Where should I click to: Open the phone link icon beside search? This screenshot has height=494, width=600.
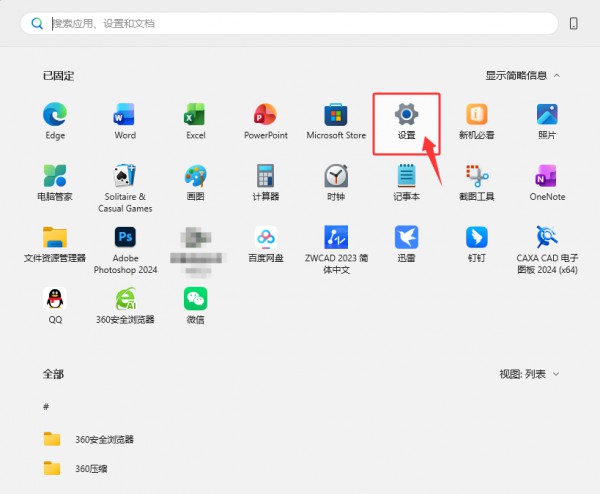[x=573, y=23]
